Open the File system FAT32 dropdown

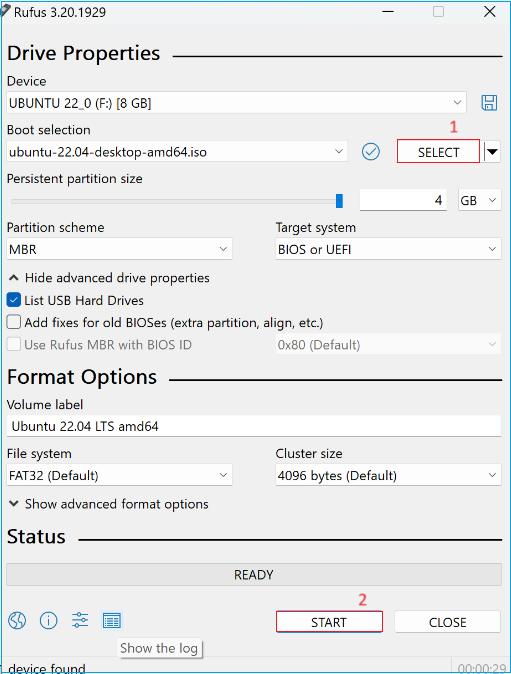coord(119,475)
